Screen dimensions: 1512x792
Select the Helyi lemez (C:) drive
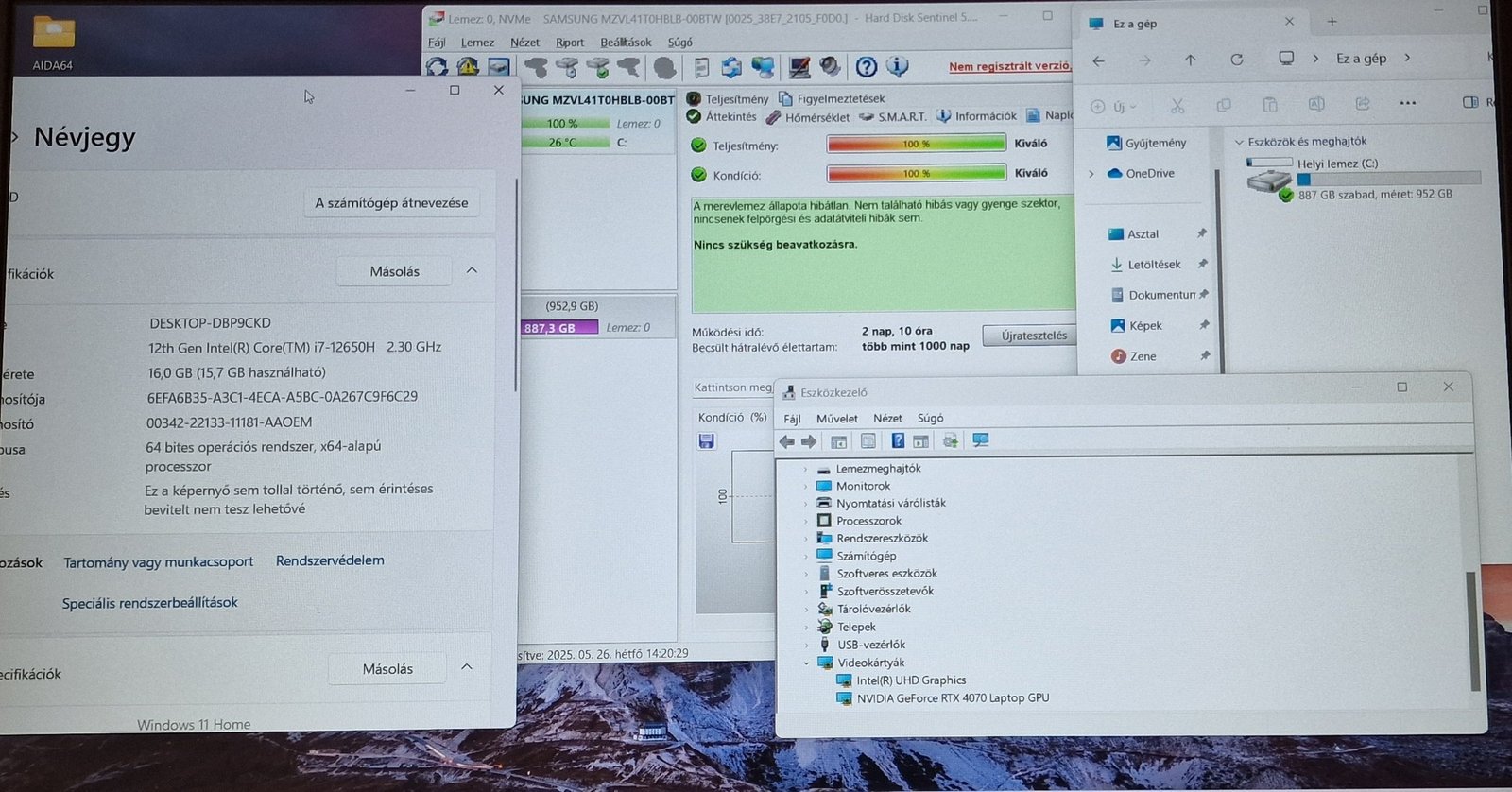pos(1363,178)
